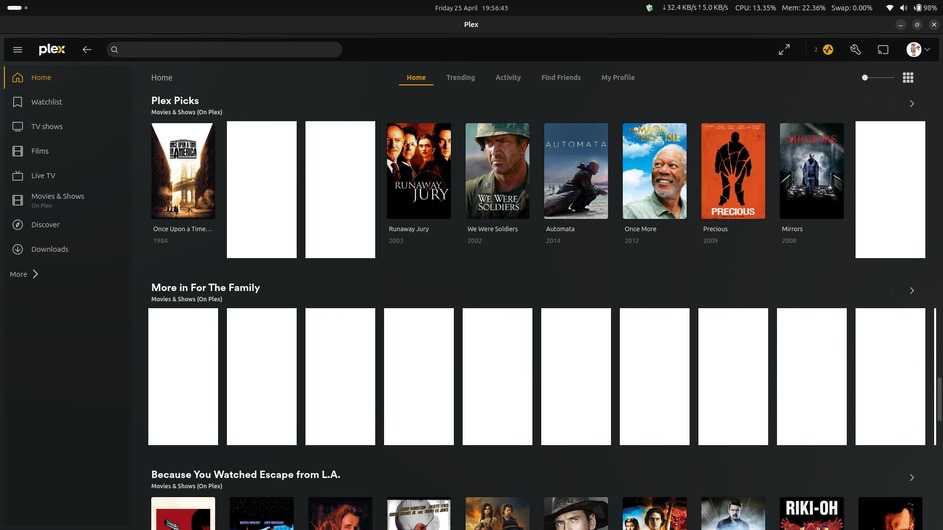Click the Cast to device icon

coord(883,50)
